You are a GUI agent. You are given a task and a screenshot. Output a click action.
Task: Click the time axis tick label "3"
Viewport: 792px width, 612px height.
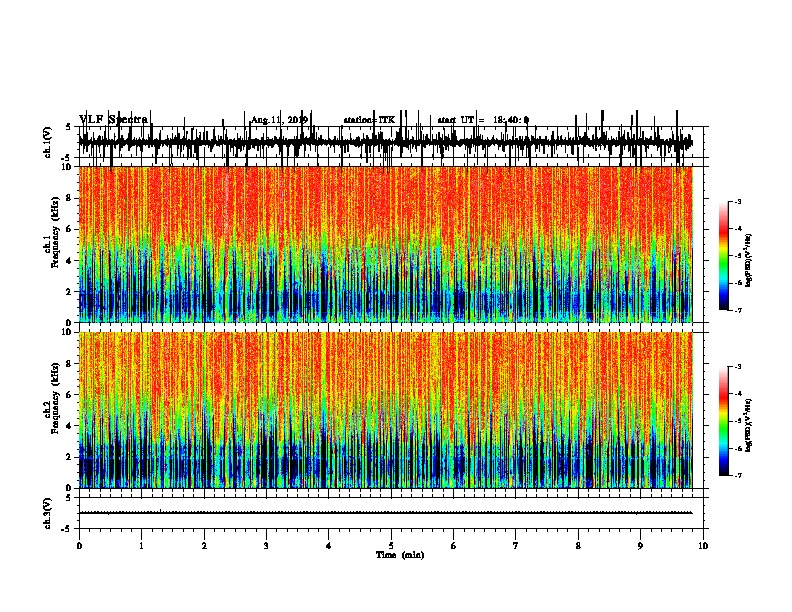(x=266, y=546)
